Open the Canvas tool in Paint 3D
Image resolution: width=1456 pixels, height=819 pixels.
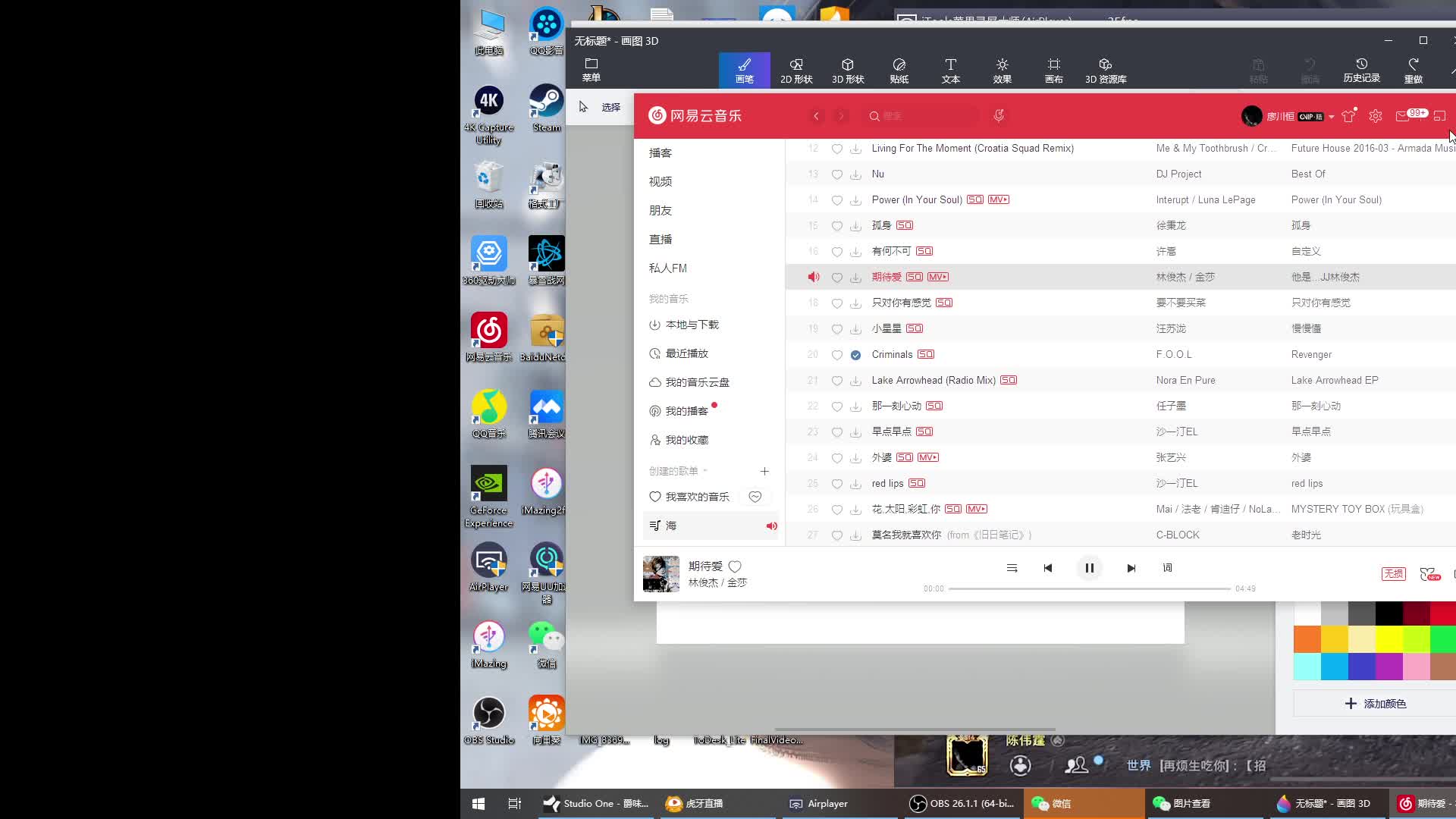pos(1053,71)
